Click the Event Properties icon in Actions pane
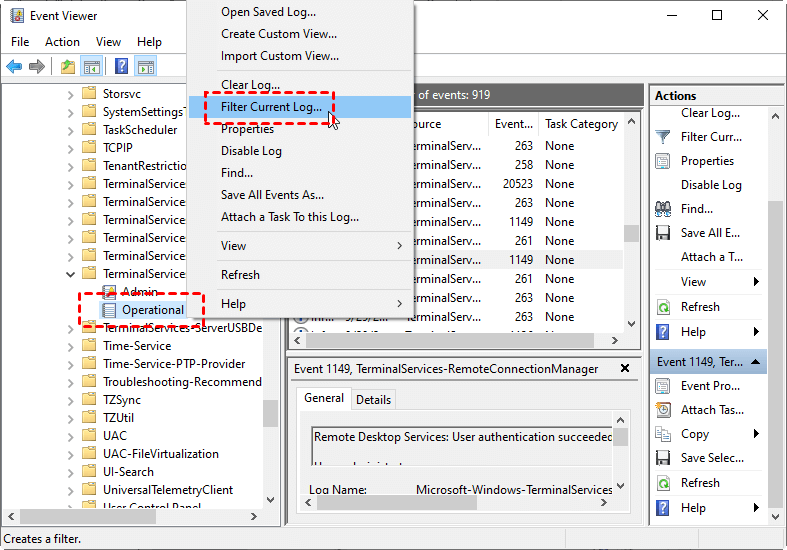The image size is (787, 550). tap(662, 386)
